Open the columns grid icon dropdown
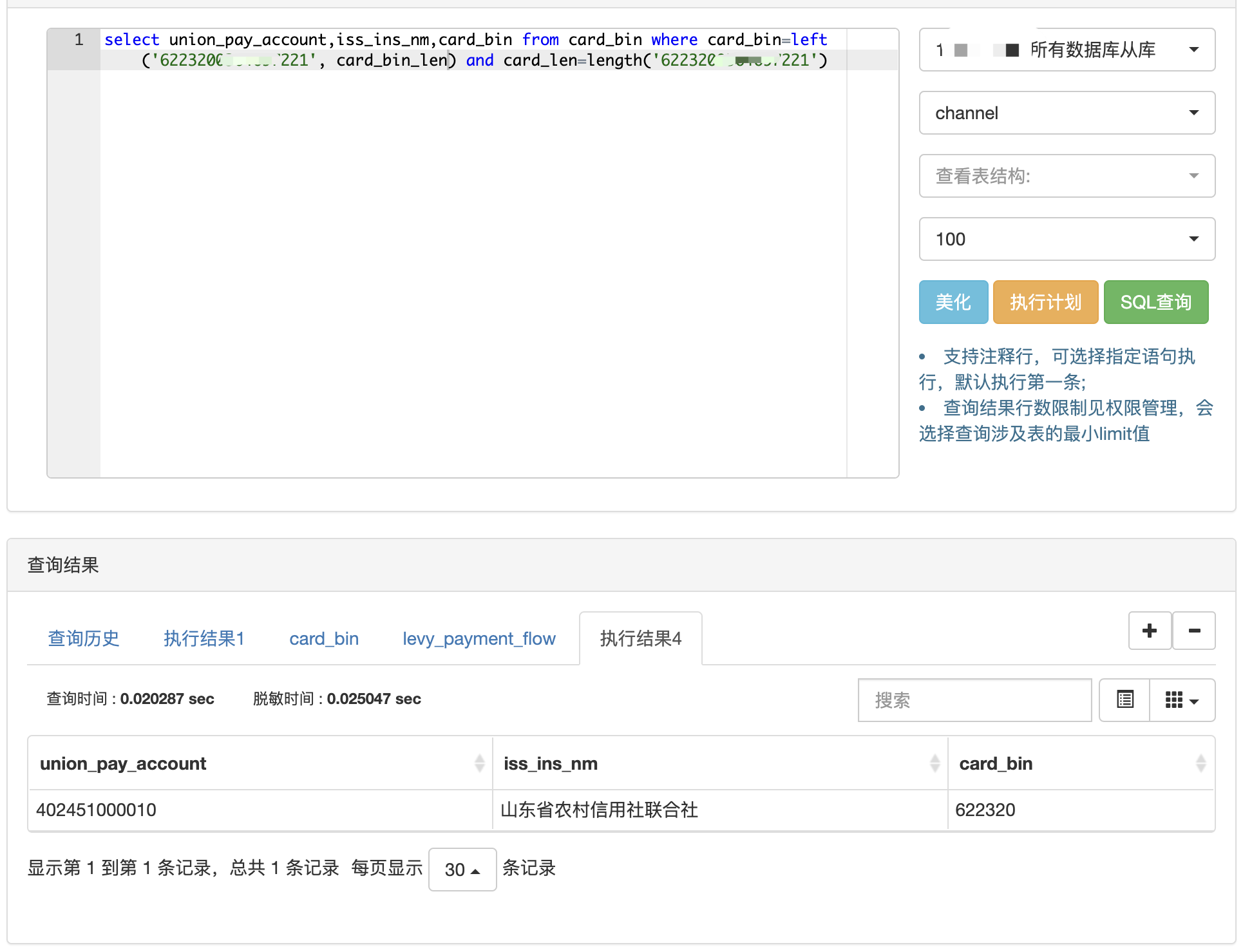This screenshot has width=1243, height=952. click(x=1182, y=700)
